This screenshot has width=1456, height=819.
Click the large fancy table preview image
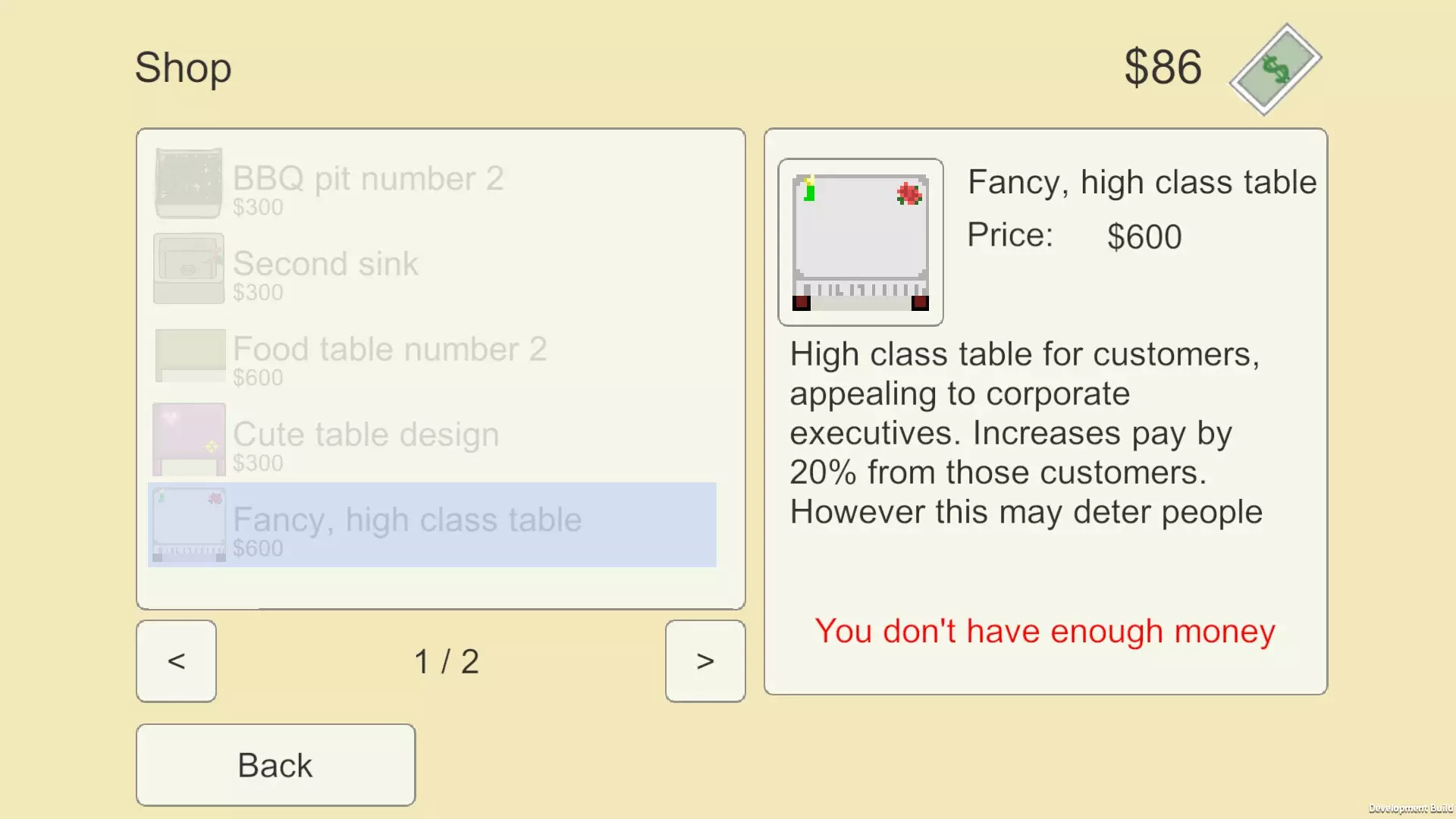[861, 242]
